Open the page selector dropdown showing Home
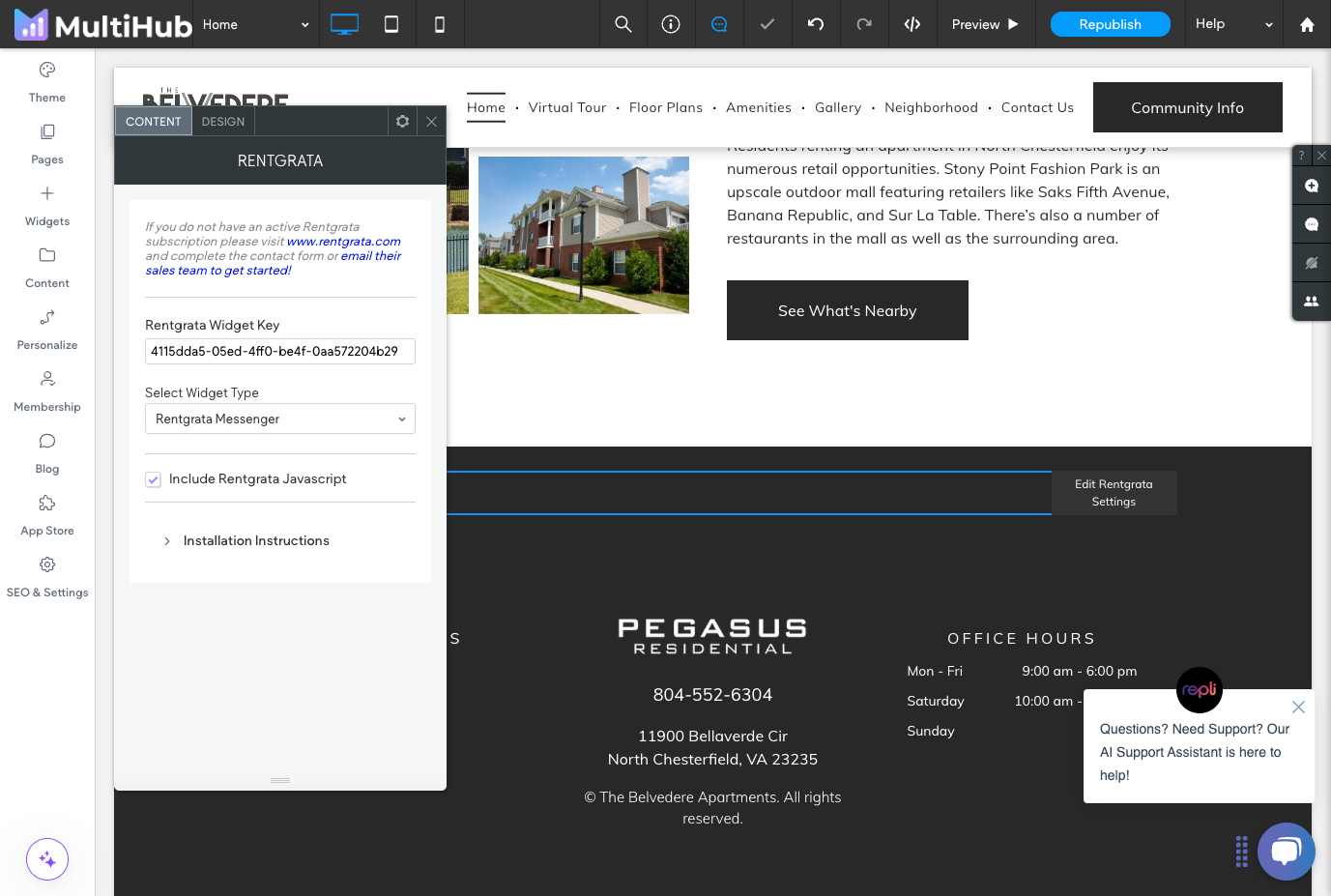Screen dimensions: 1331x896 point(256,24)
